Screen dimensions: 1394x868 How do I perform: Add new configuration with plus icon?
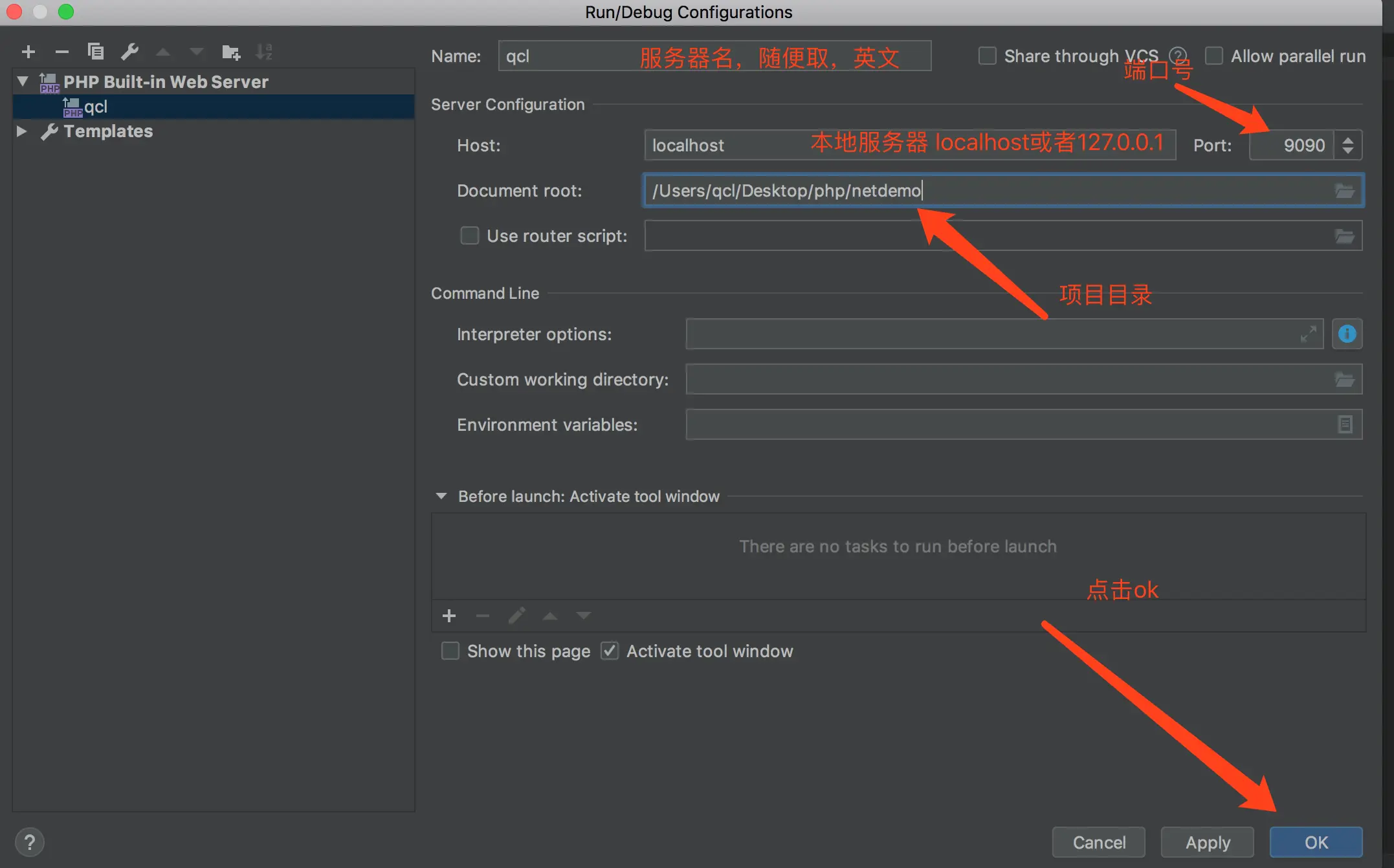pos(28,52)
